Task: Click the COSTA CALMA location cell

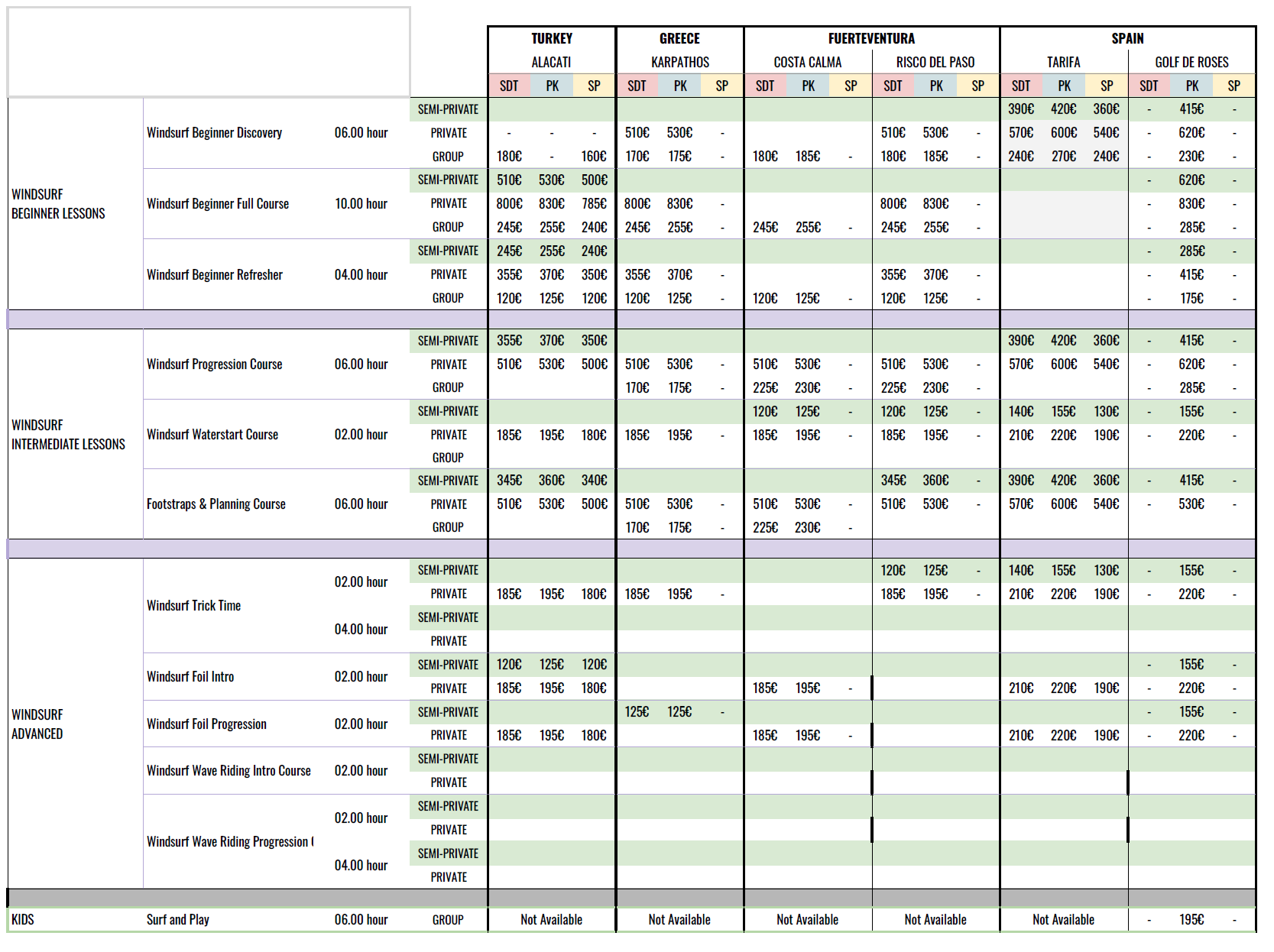Action: tap(807, 62)
